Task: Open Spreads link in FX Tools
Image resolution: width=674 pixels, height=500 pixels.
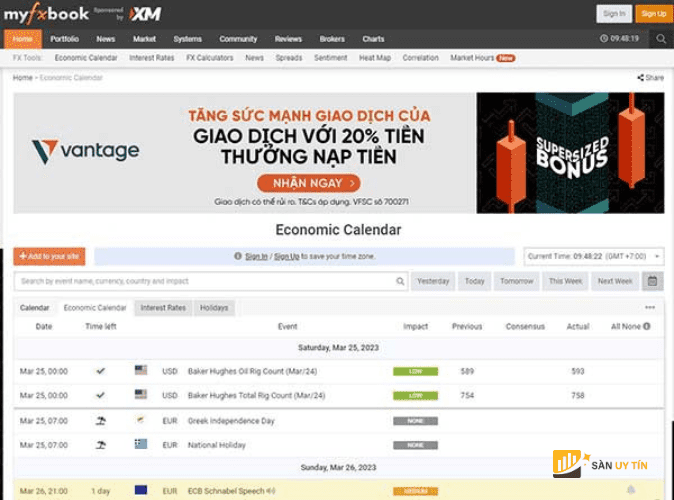Action: point(289,58)
